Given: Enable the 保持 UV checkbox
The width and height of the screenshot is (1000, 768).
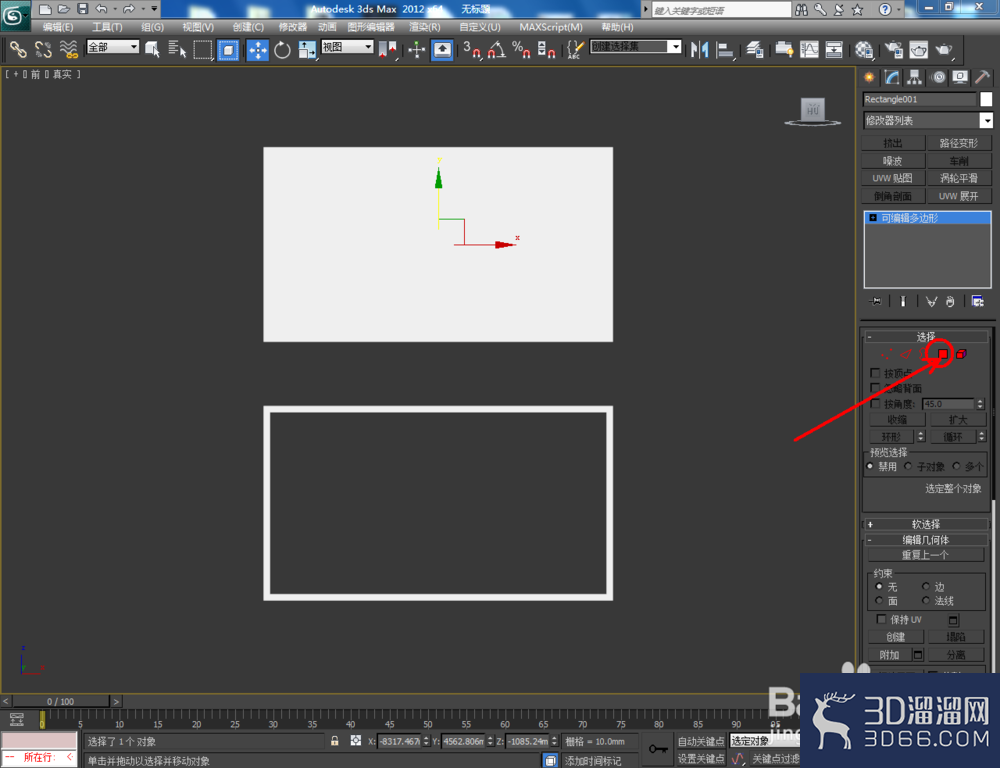Looking at the screenshot, I should click(881, 619).
